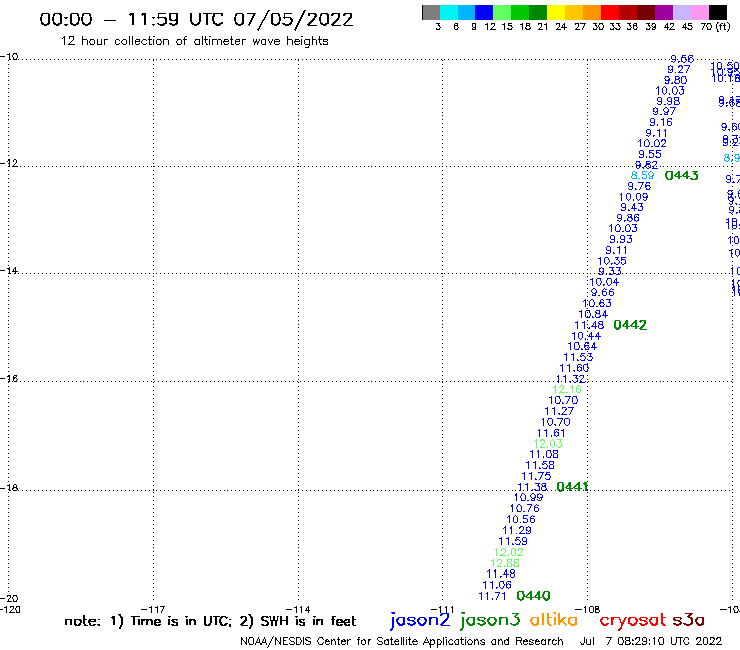The width and height of the screenshot is (740, 650).
Task: Click the light green 12.88 wave height
Action: 505,563
